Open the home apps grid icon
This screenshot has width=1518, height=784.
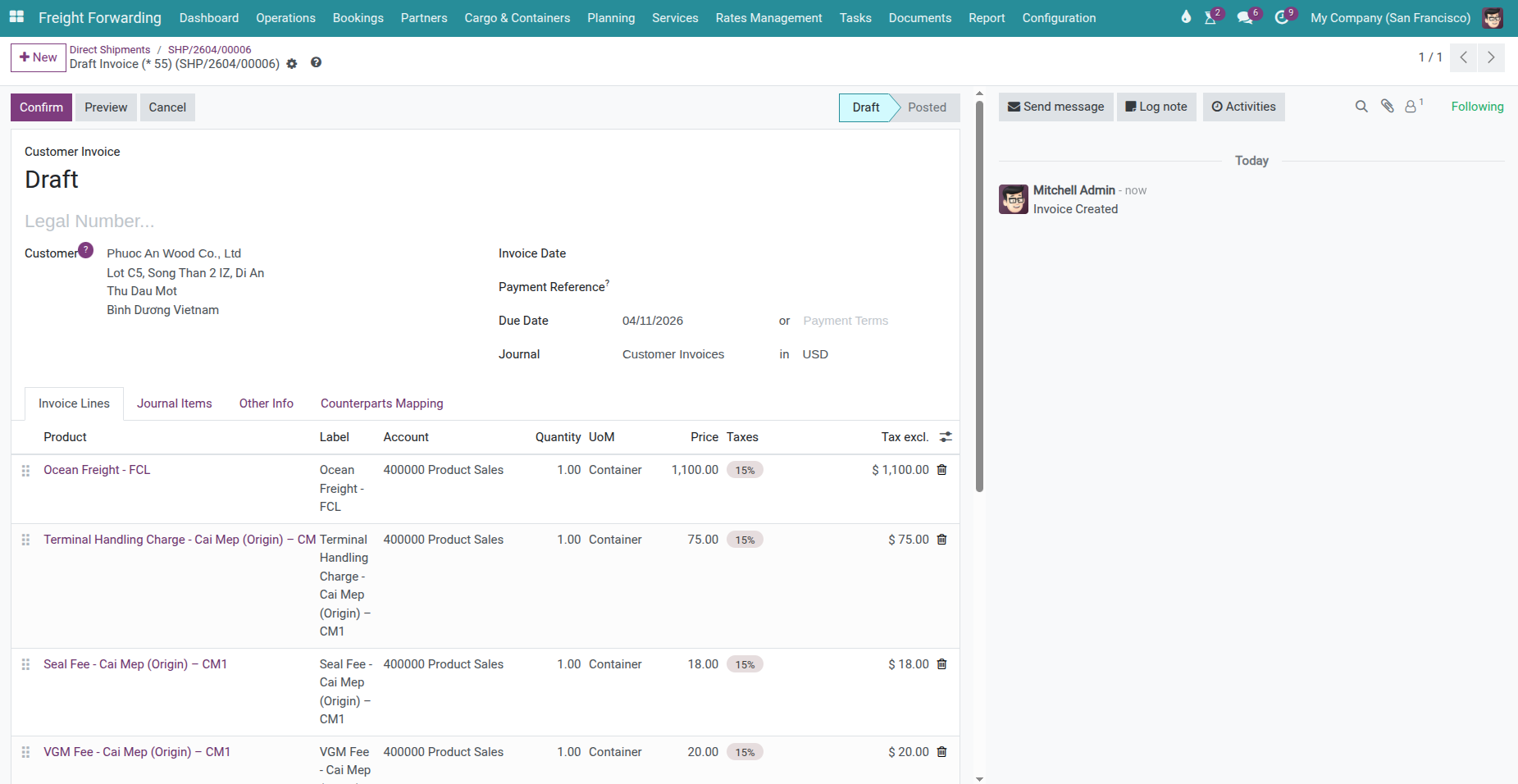point(16,17)
